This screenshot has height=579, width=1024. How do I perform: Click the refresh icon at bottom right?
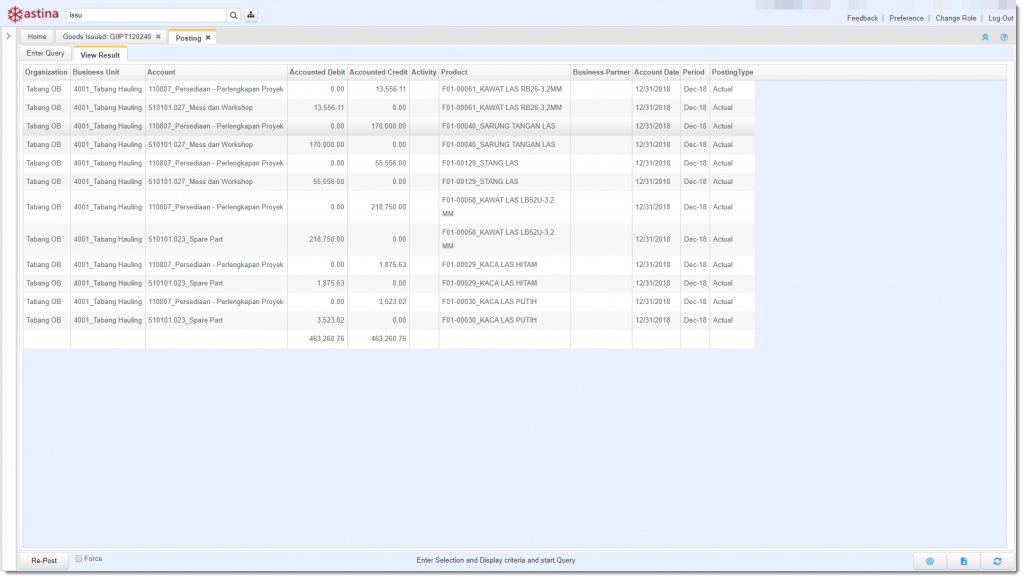[997, 561]
